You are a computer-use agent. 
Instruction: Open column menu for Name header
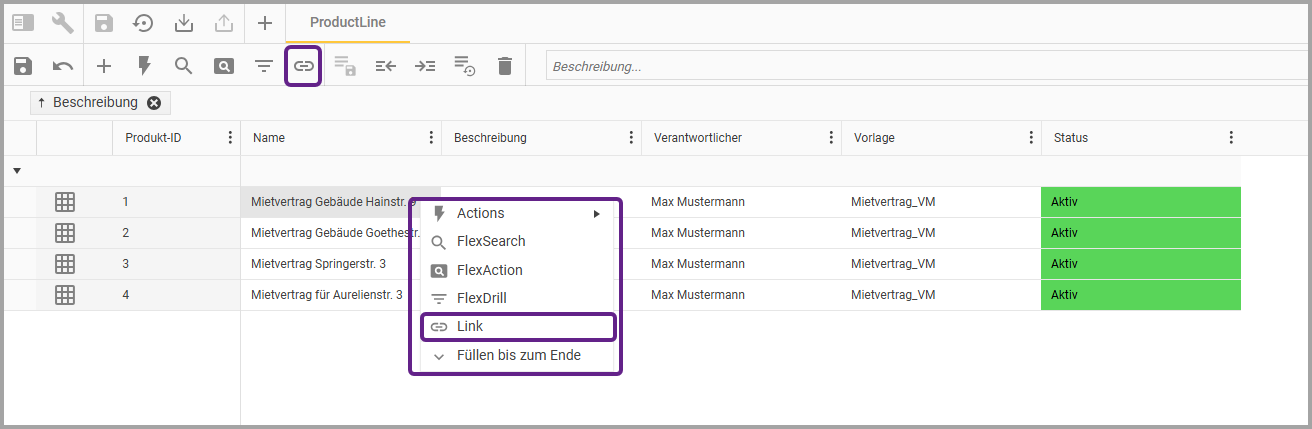431,138
